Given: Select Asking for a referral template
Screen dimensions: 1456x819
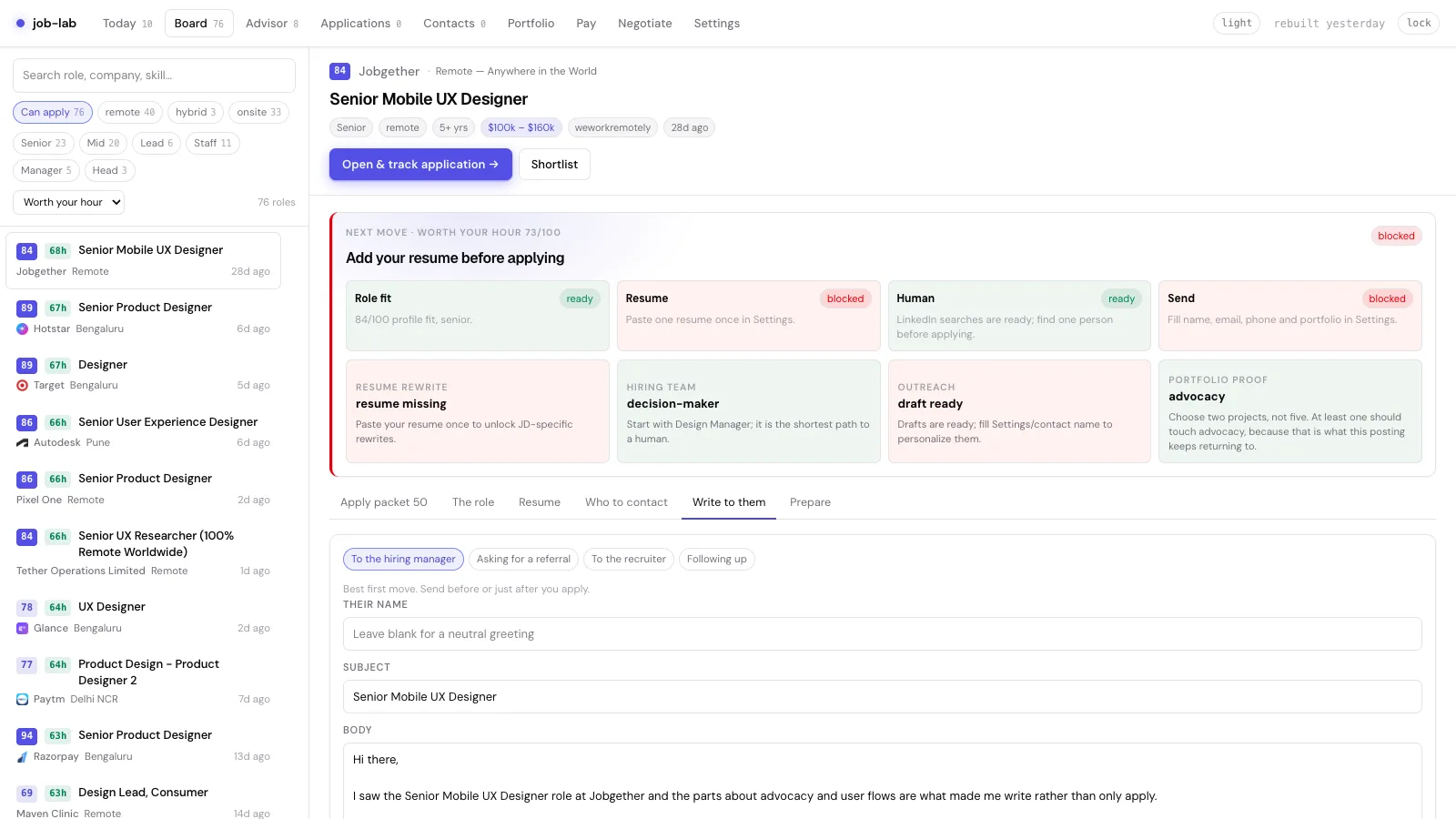Looking at the screenshot, I should [523, 560].
